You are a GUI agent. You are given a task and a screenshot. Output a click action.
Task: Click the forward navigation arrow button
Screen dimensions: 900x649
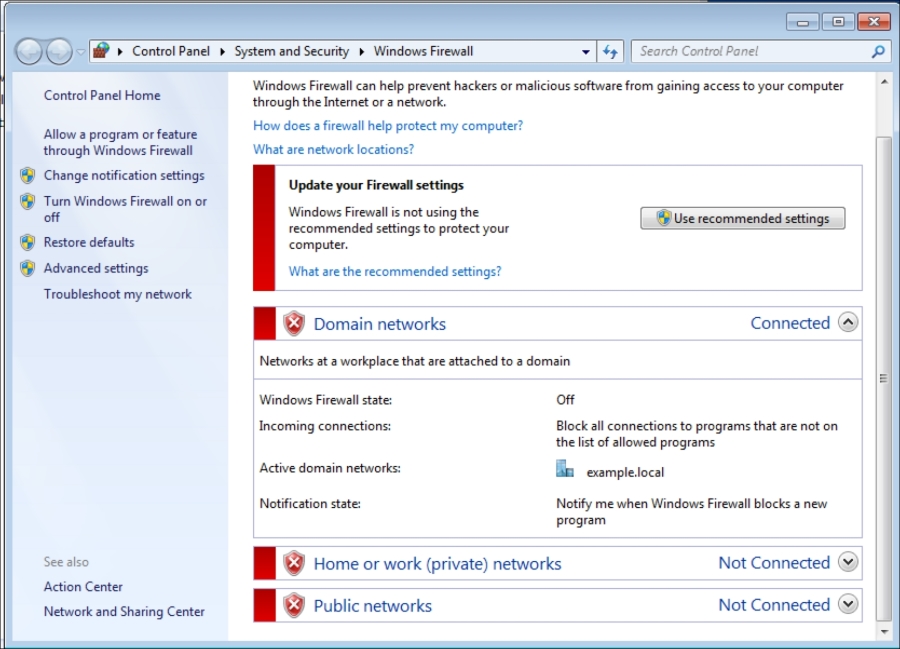[x=59, y=51]
